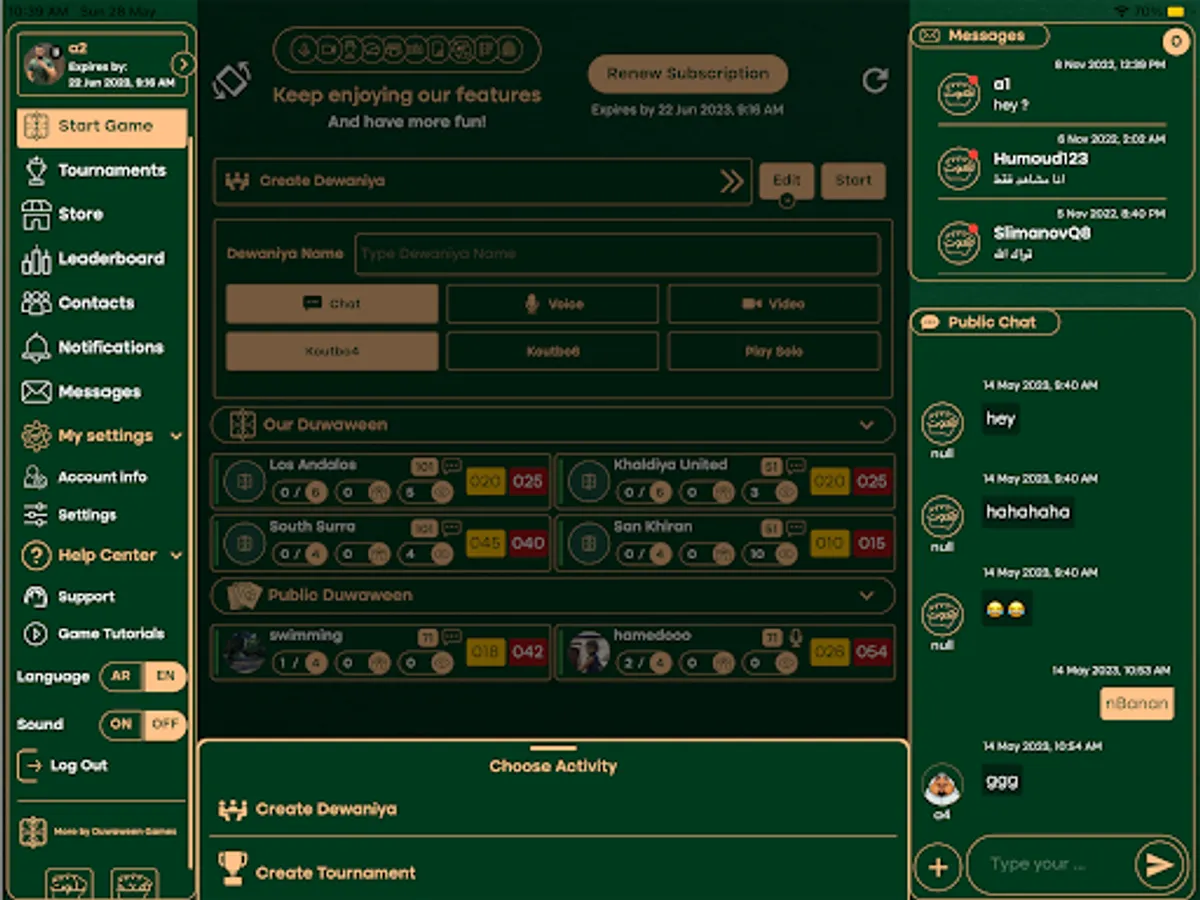
Task: Open the Start Game menu item
Action: (x=102, y=127)
